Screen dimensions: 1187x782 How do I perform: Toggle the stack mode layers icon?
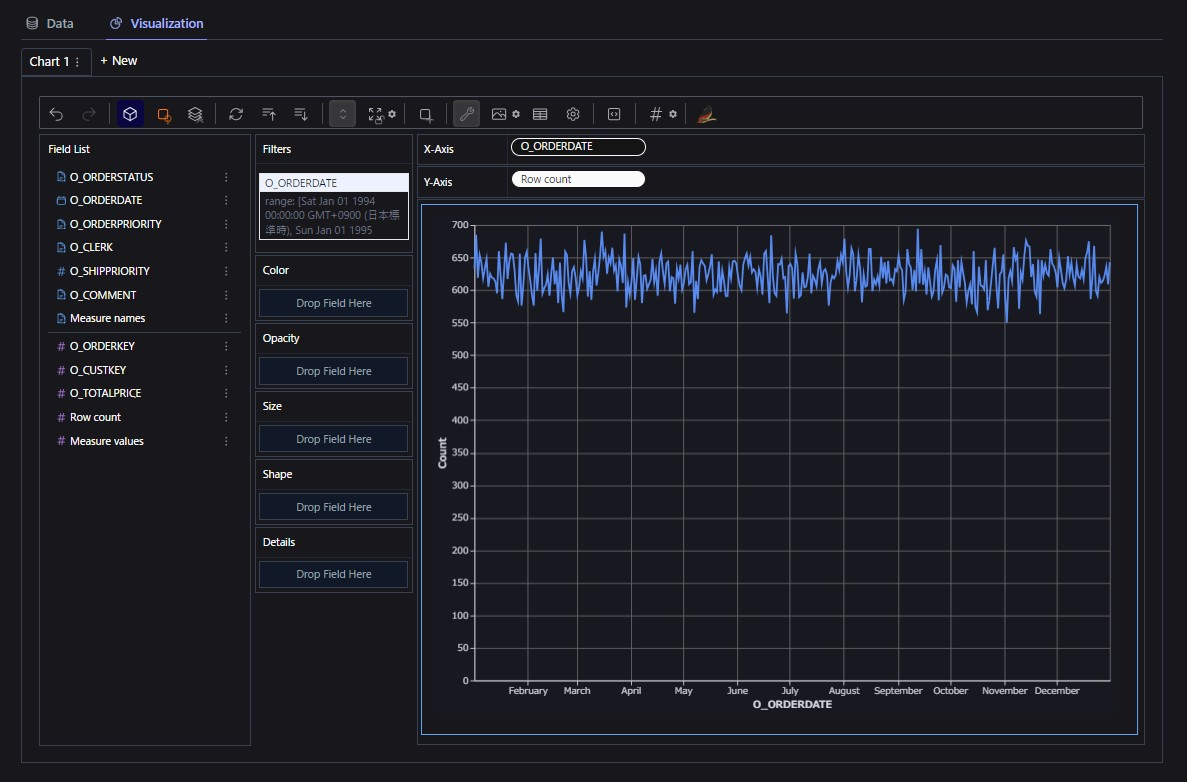pos(196,114)
